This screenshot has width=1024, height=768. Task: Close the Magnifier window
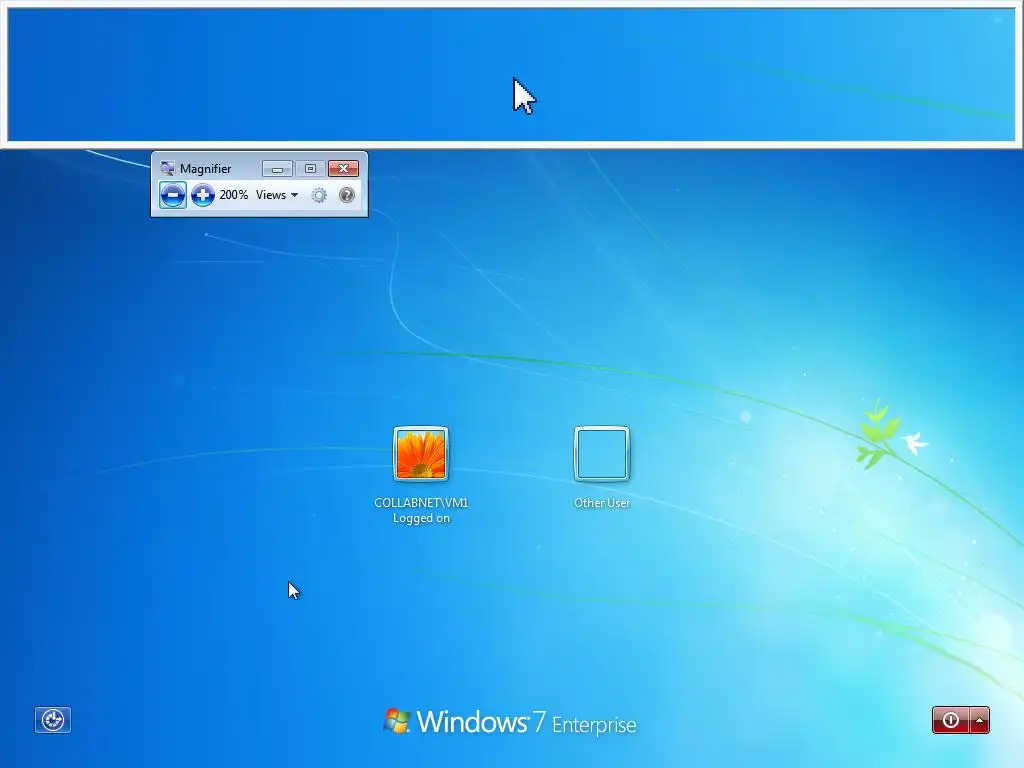(344, 169)
